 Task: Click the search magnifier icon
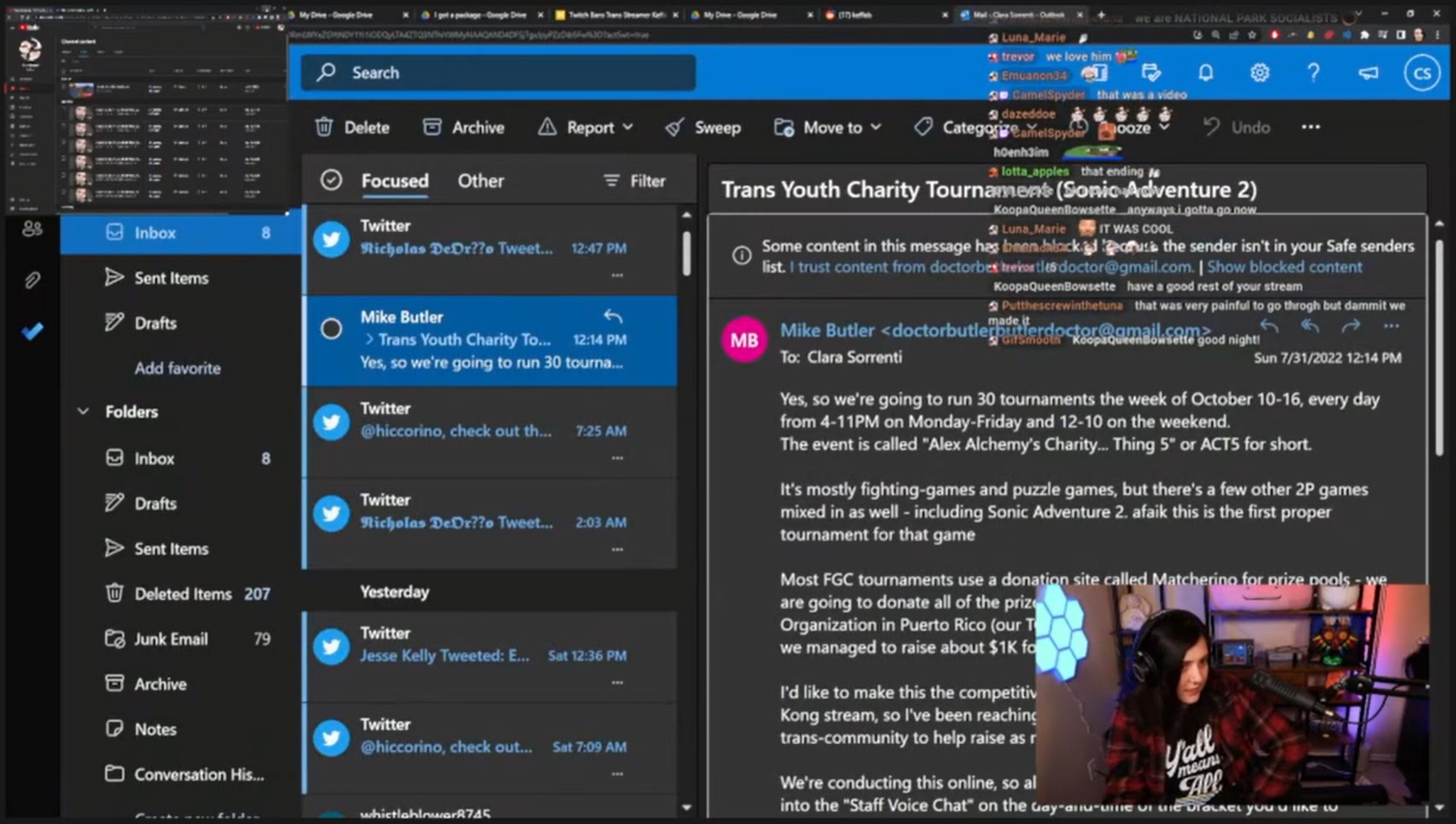pyautogui.click(x=326, y=72)
